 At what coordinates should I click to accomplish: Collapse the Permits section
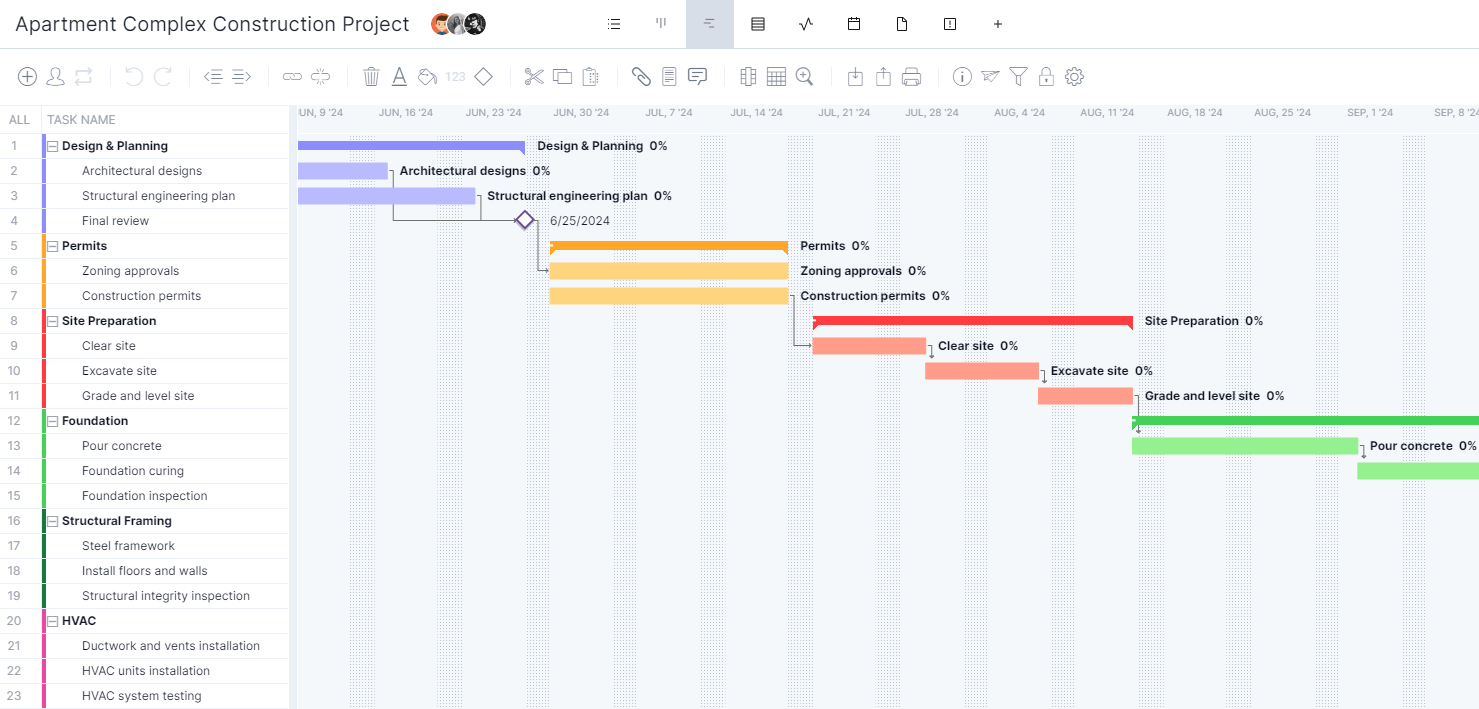click(x=52, y=245)
